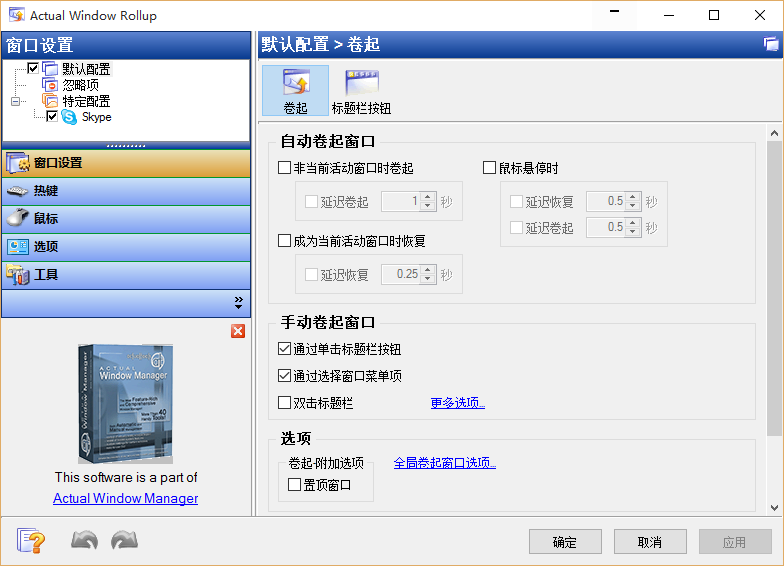Click the vertical scrollbar in settings panel
The image size is (784, 566).
click(x=774, y=290)
